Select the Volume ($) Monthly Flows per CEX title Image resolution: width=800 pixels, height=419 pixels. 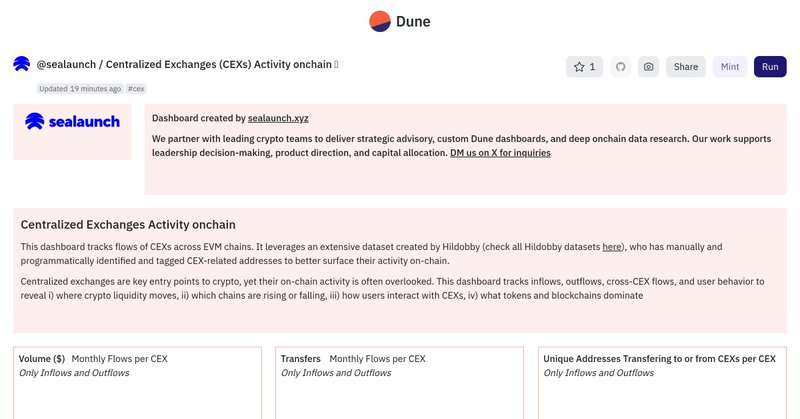pyautogui.click(x=93, y=359)
